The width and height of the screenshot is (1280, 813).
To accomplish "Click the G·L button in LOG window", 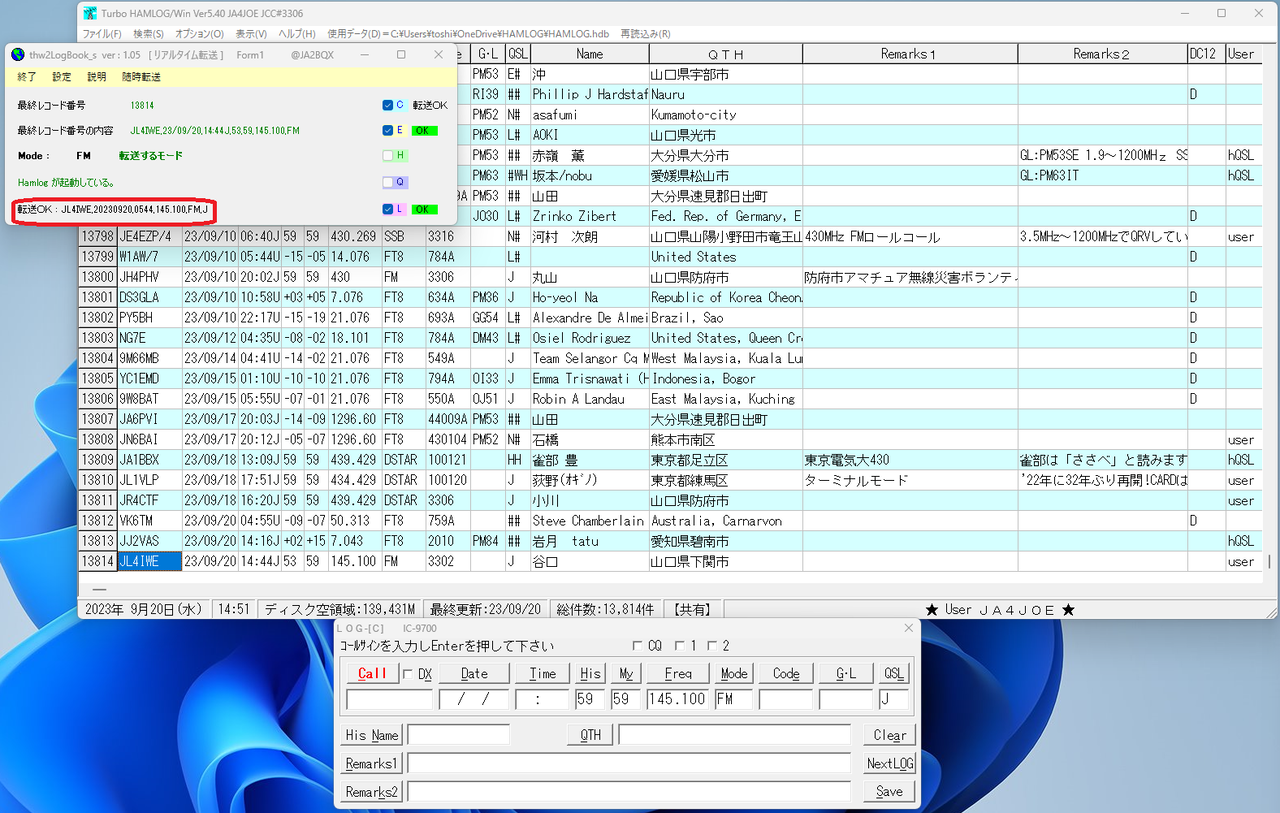I will [x=846, y=674].
